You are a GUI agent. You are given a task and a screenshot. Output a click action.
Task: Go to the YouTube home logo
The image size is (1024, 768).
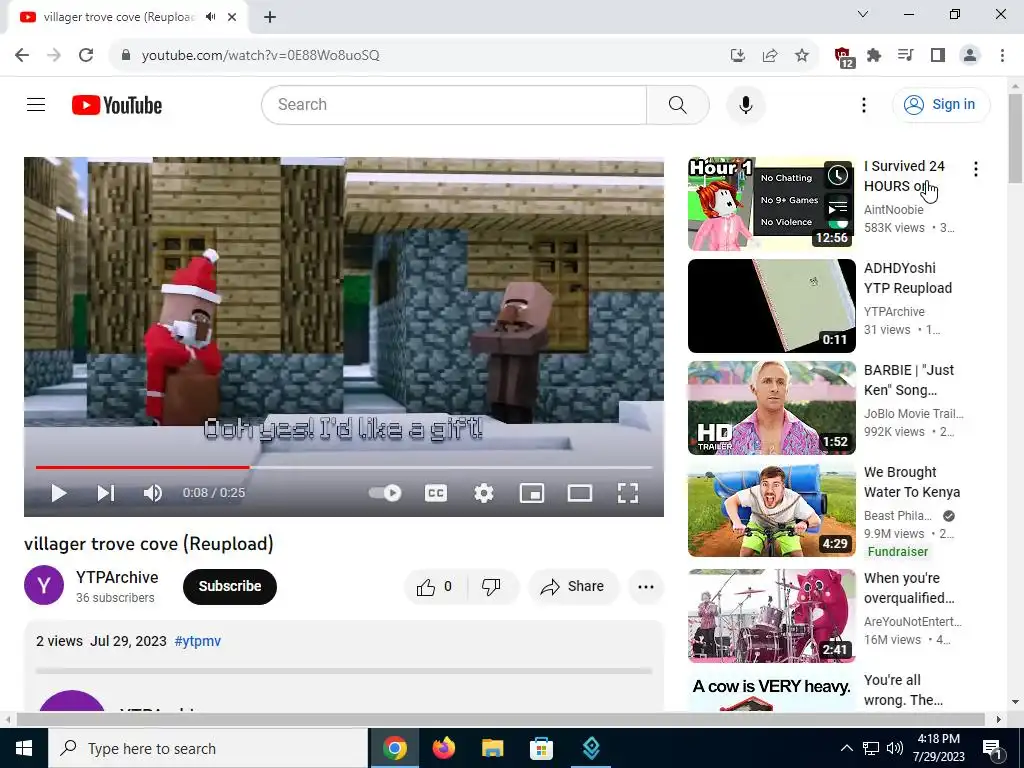click(117, 105)
